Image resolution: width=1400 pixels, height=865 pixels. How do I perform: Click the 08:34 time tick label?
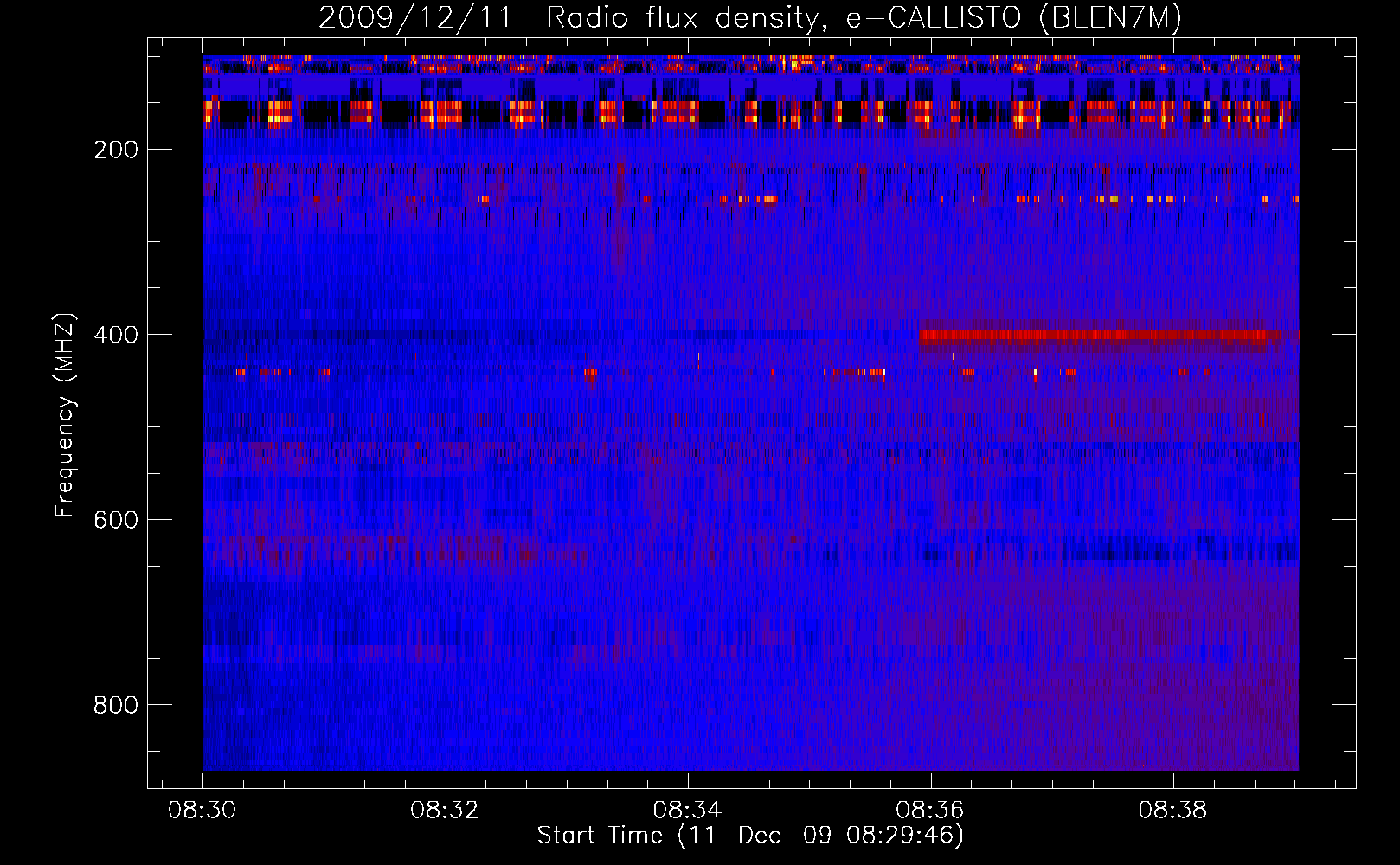(688, 811)
